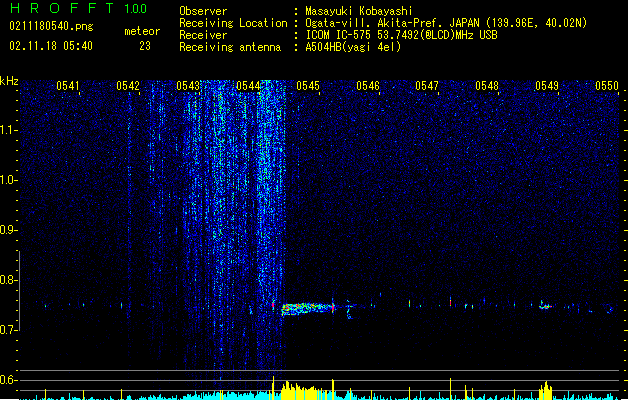Click the 0547 time marker
The width and height of the screenshot is (629, 400).
pos(427,85)
